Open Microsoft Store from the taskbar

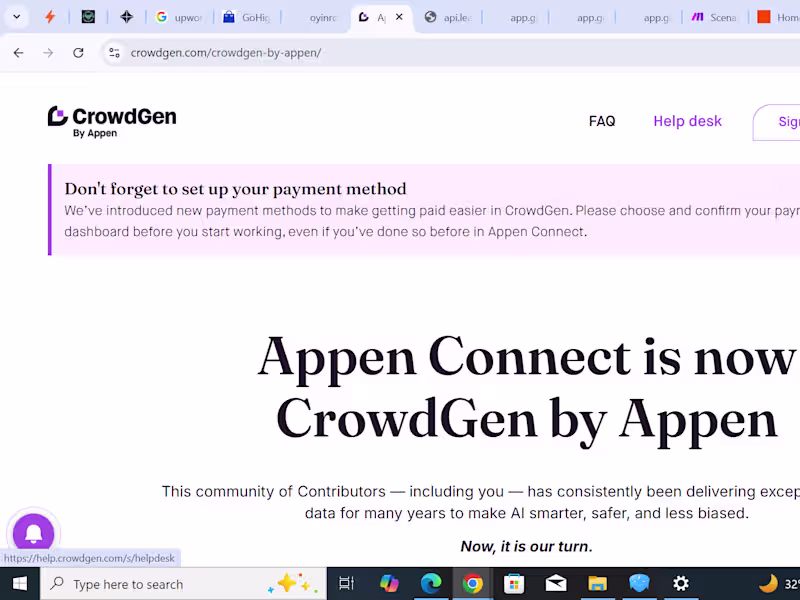(514, 584)
